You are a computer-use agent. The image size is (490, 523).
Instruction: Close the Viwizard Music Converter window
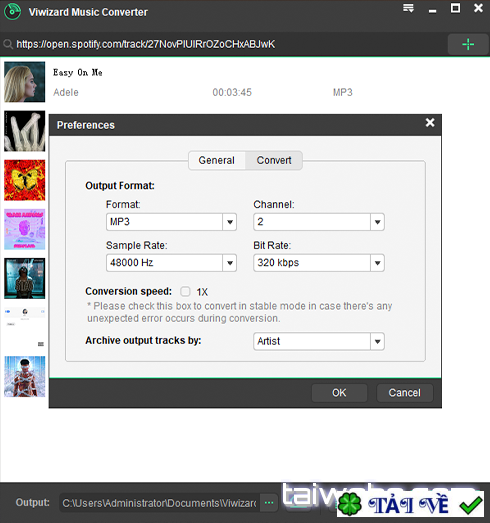[478, 8]
